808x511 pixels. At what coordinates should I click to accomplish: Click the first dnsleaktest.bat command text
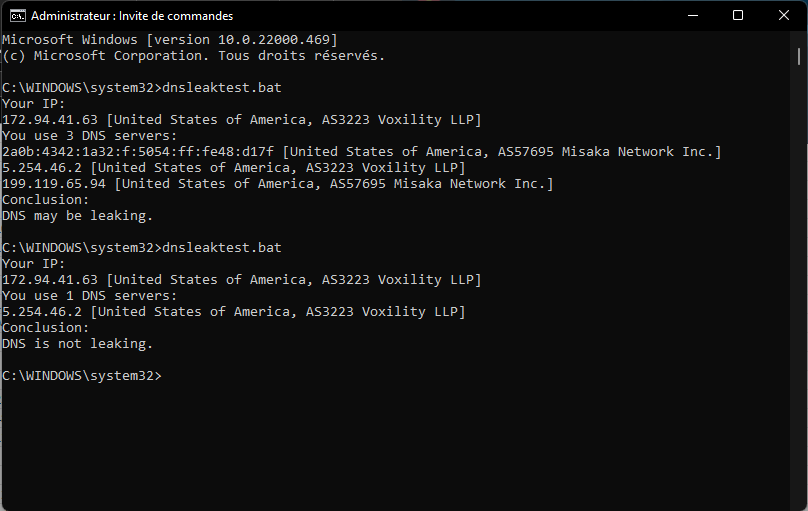point(222,88)
